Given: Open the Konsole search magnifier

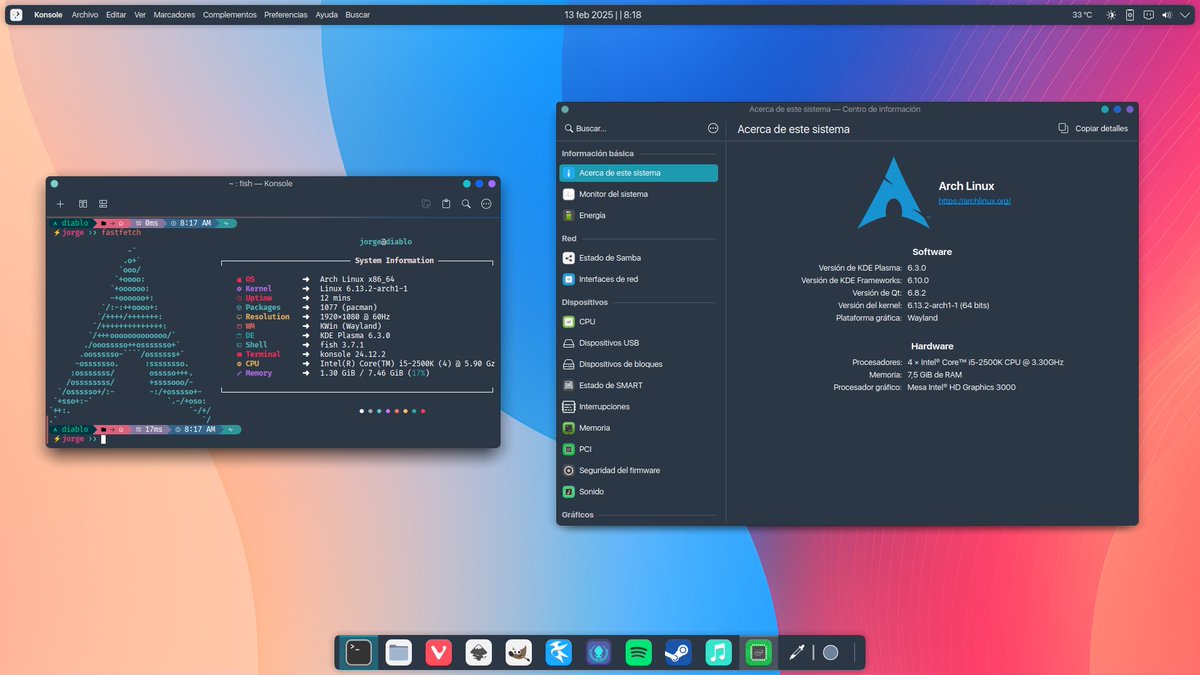Looking at the screenshot, I should click(x=466, y=204).
